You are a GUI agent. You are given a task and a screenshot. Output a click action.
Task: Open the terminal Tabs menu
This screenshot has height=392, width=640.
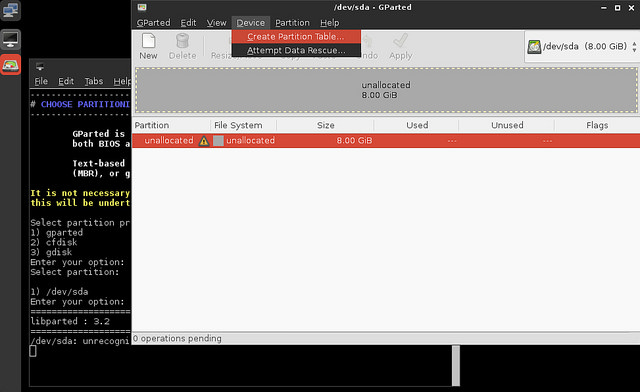[x=93, y=81]
